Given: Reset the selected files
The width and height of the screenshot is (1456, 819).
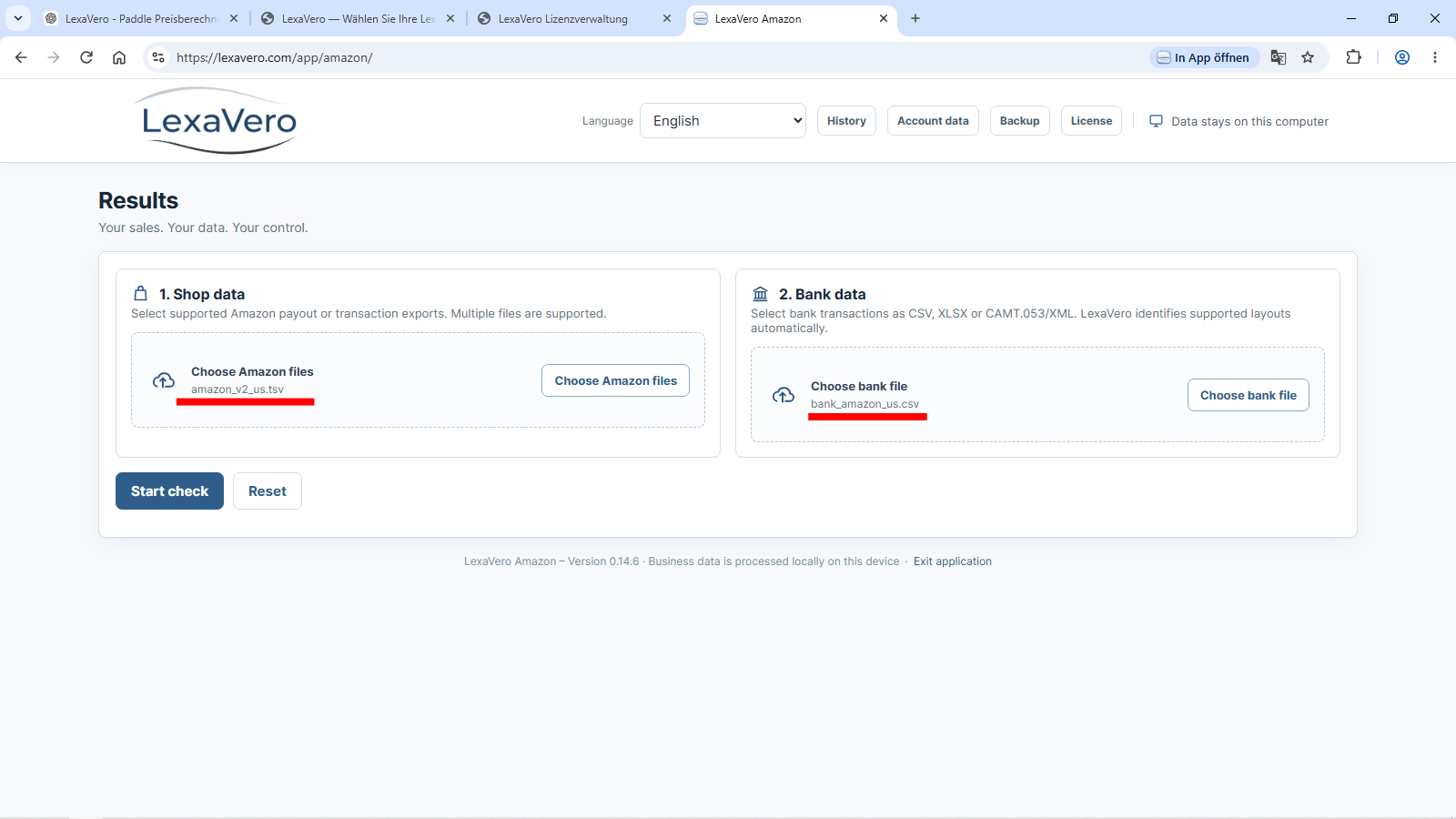Looking at the screenshot, I should (x=268, y=491).
